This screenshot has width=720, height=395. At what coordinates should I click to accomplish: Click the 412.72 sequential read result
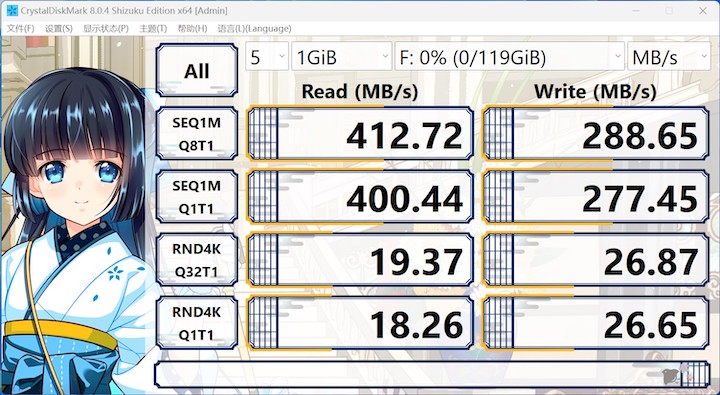pos(360,134)
